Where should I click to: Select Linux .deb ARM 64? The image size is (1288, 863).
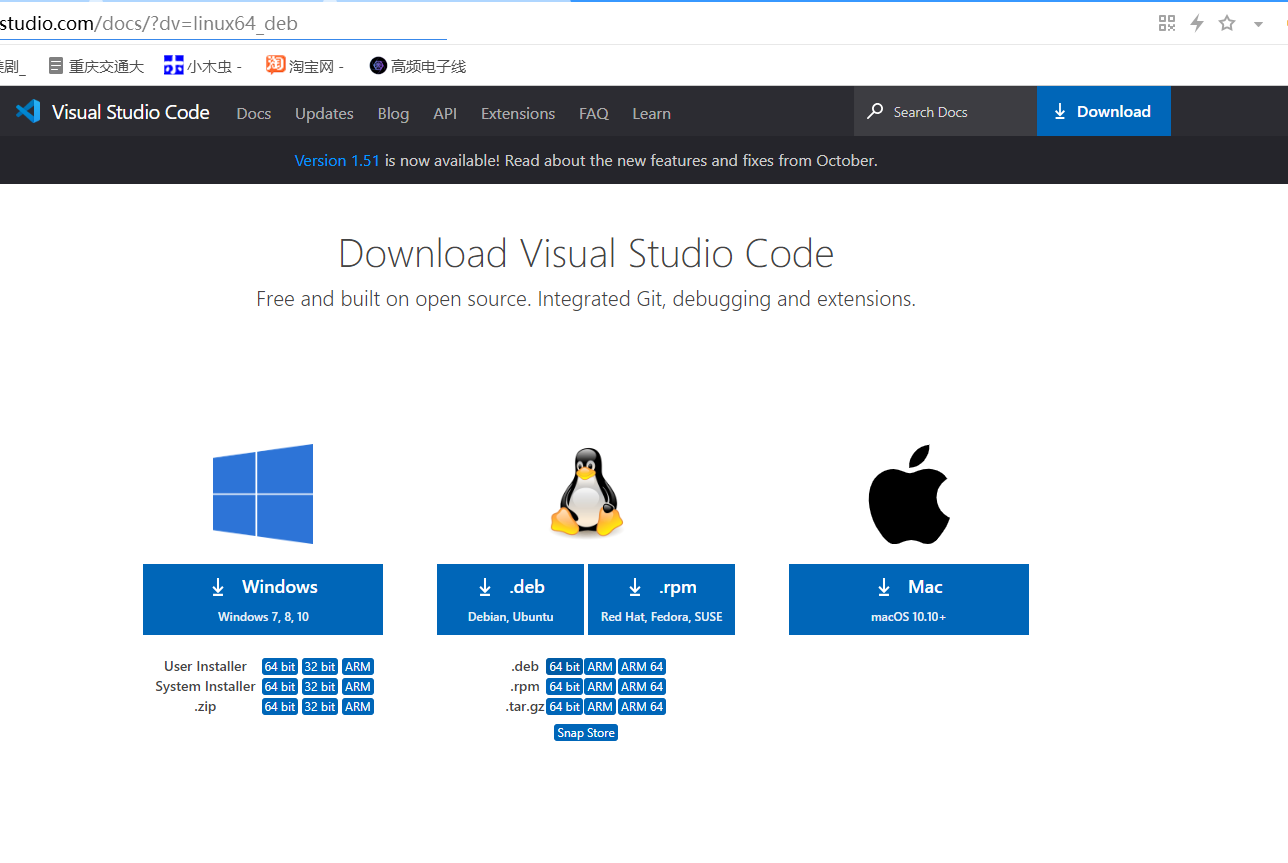(642, 666)
